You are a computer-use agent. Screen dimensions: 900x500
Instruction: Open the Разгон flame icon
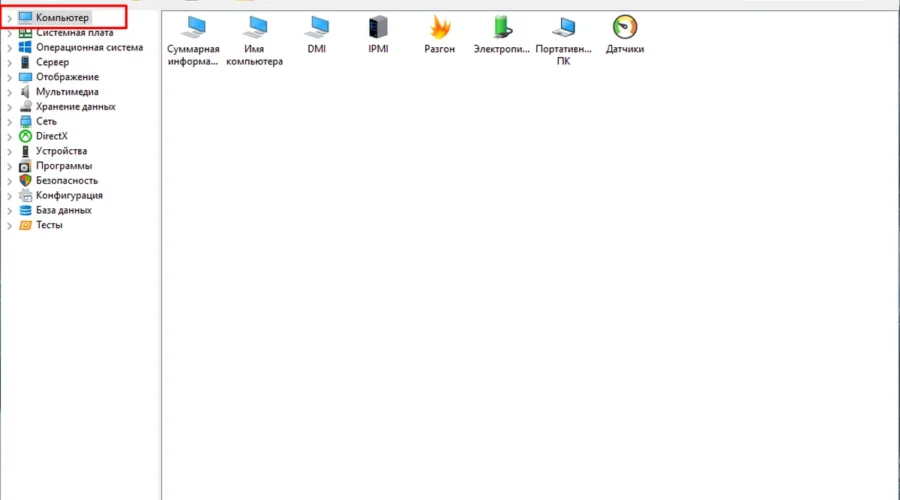440,28
